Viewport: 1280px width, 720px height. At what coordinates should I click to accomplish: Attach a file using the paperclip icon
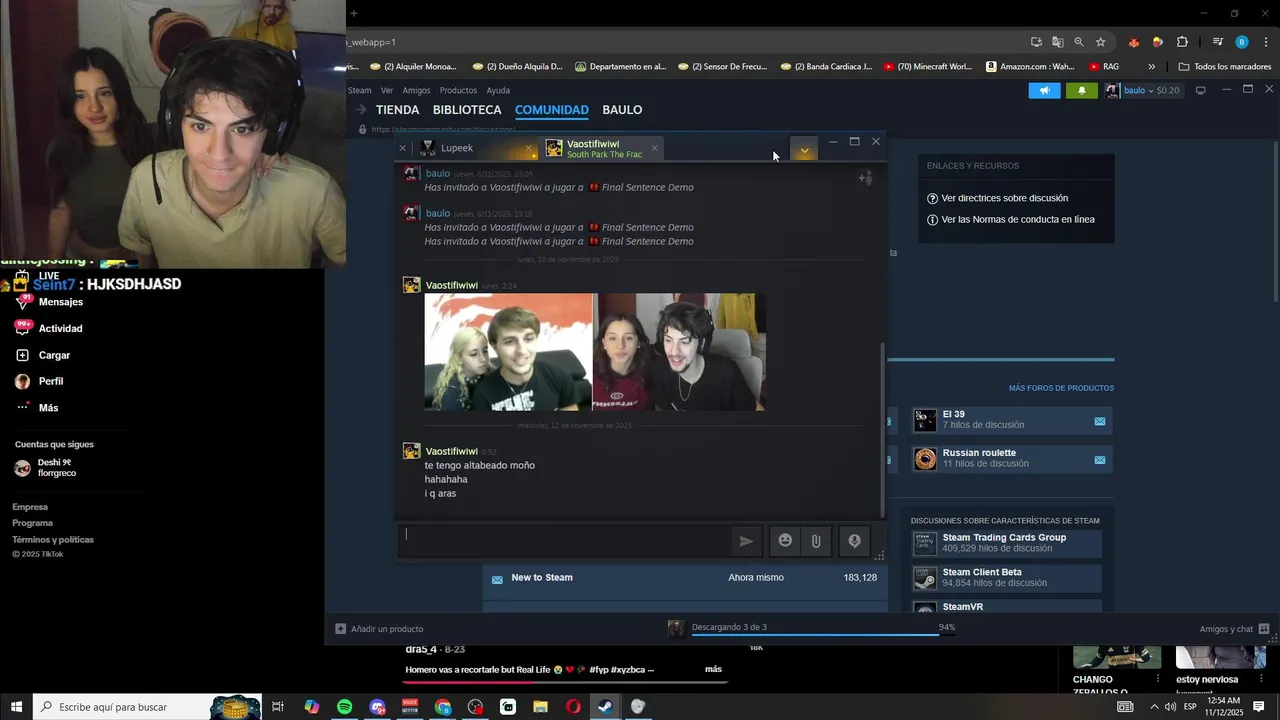click(x=816, y=541)
